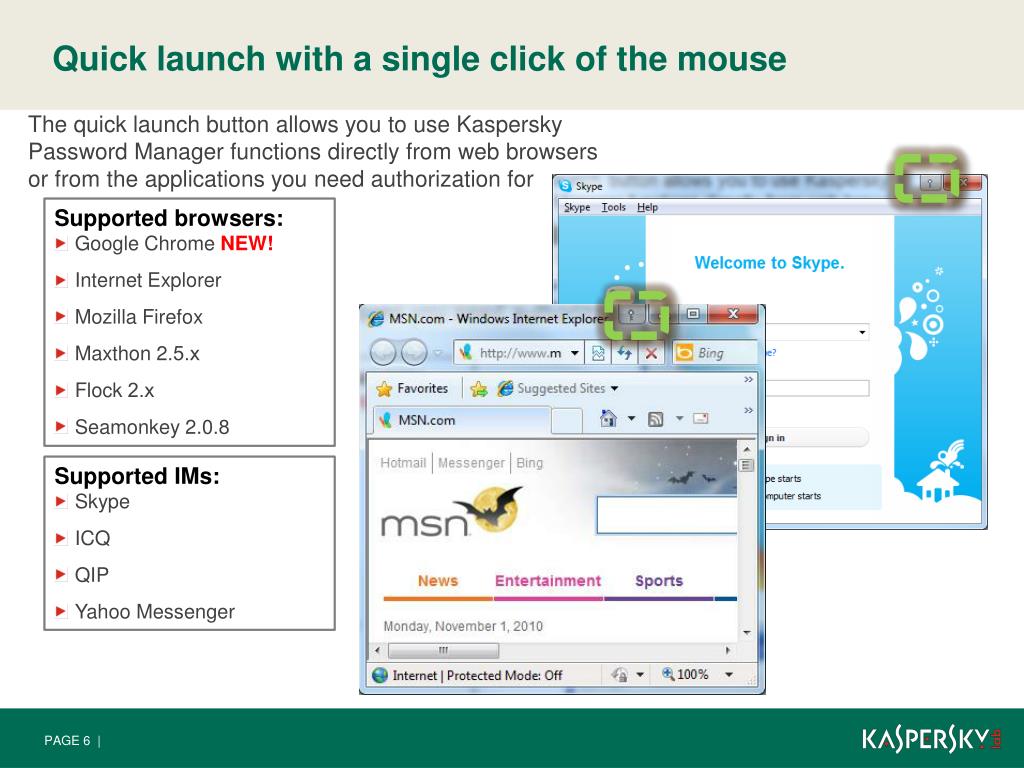Viewport: 1024px width, 768px height.
Task: Open the Bing link on MSN page
Action: point(530,463)
